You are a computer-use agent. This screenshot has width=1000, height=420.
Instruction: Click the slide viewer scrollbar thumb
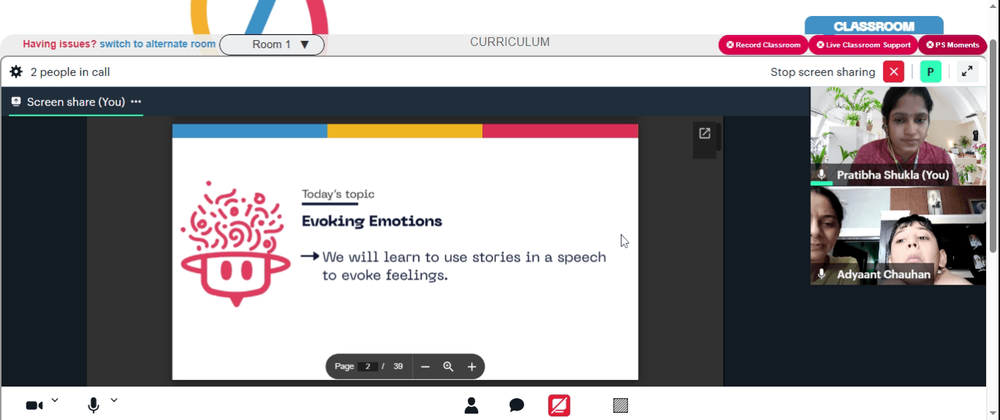coord(719,137)
